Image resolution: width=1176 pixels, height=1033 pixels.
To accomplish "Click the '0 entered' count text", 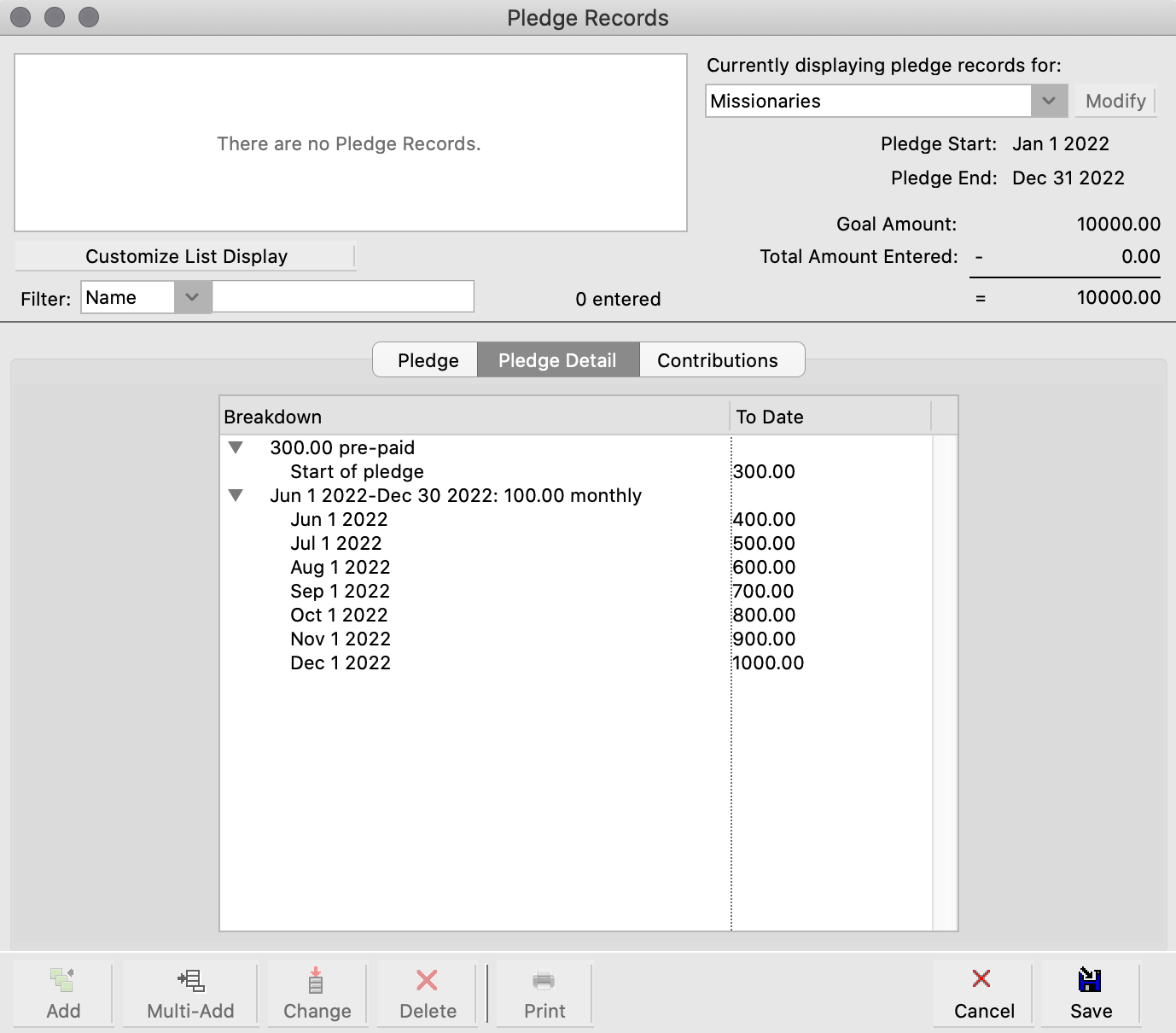I will (x=618, y=299).
